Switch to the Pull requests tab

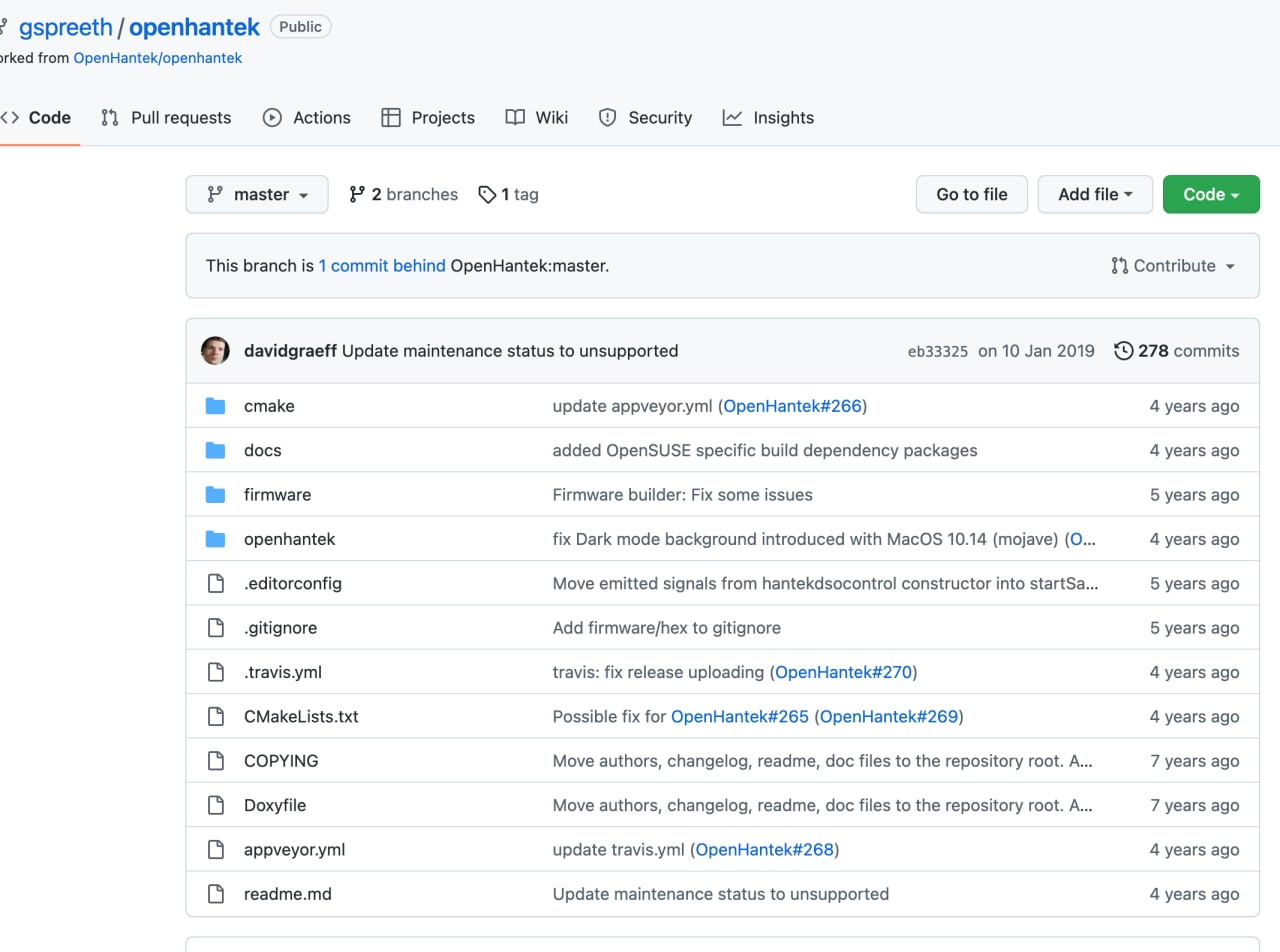click(166, 118)
